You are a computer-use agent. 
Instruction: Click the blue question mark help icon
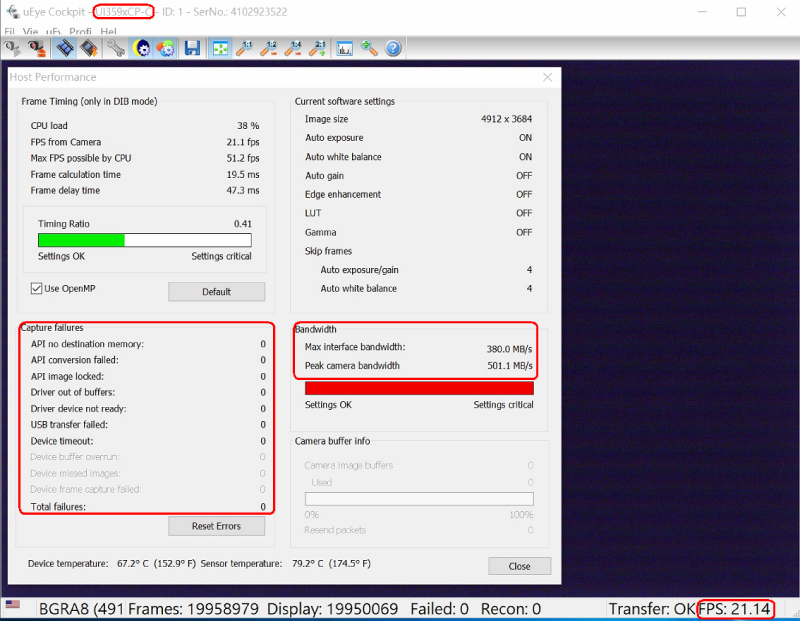(x=393, y=48)
